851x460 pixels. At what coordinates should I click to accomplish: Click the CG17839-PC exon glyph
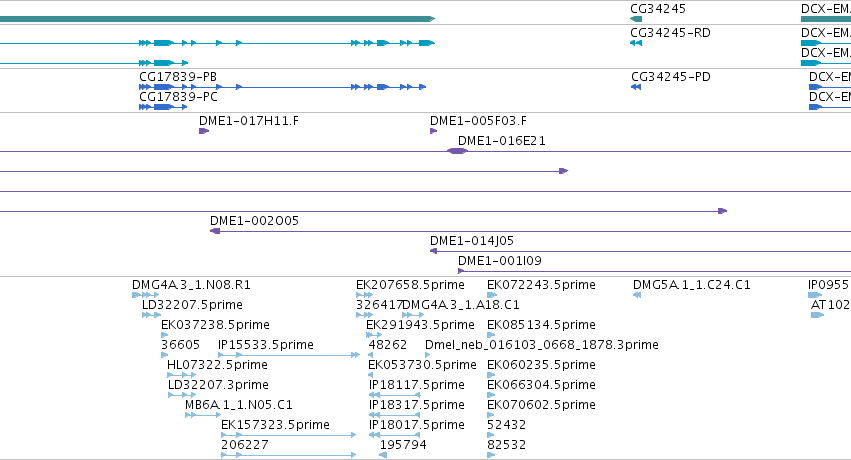pos(163,107)
